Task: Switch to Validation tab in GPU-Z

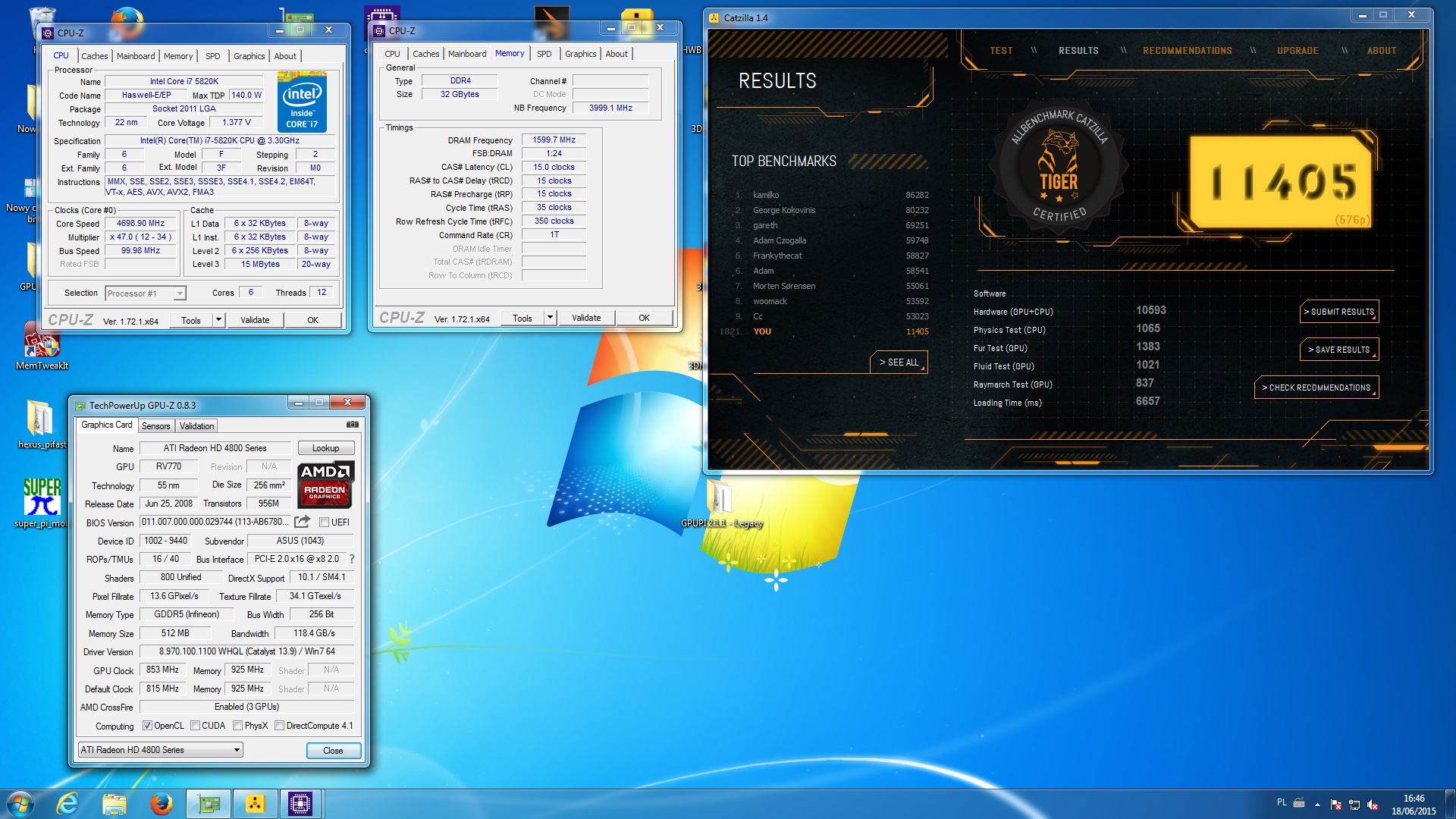Action: [x=196, y=426]
